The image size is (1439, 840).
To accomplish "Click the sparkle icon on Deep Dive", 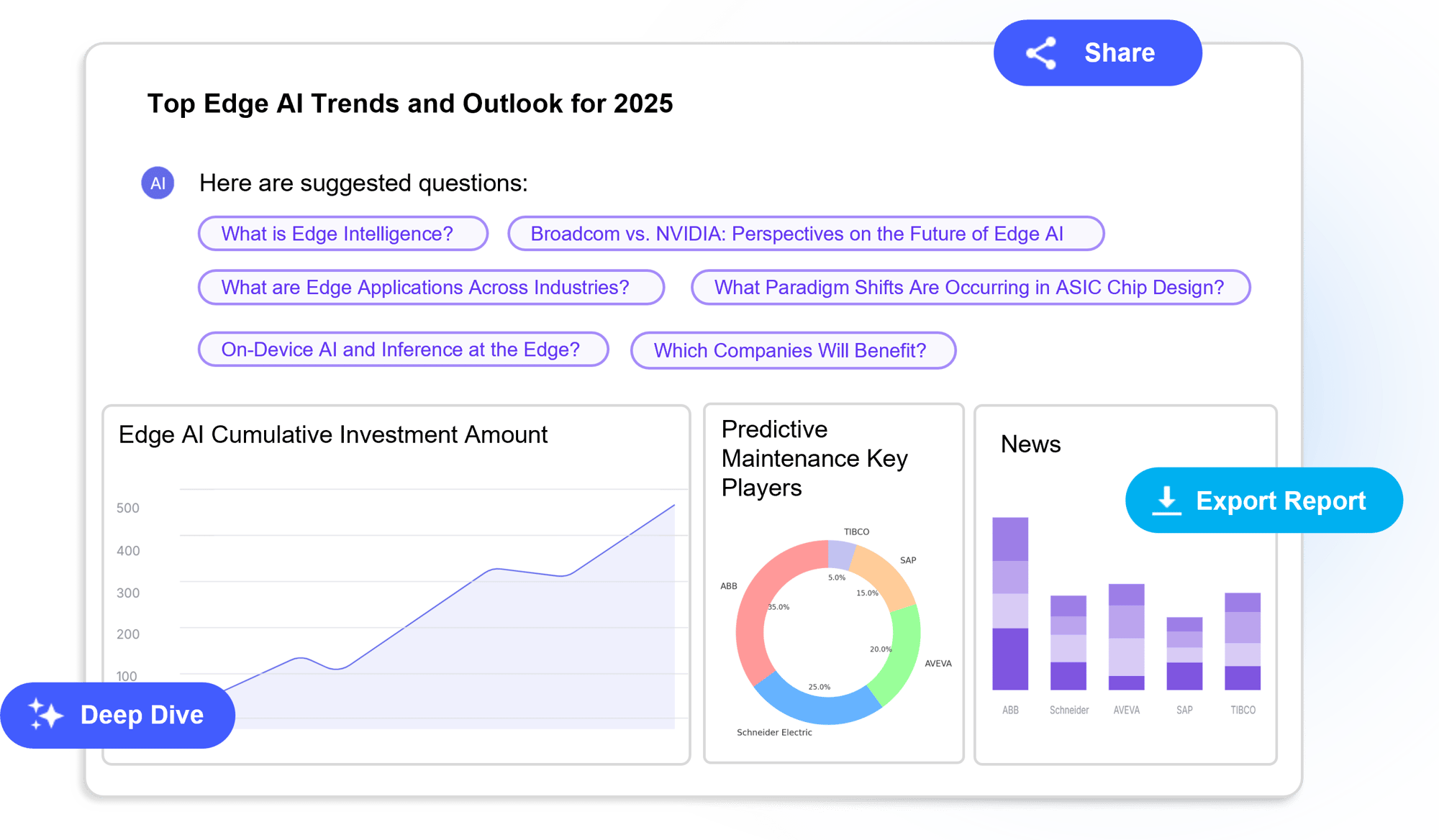I will [45, 714].
